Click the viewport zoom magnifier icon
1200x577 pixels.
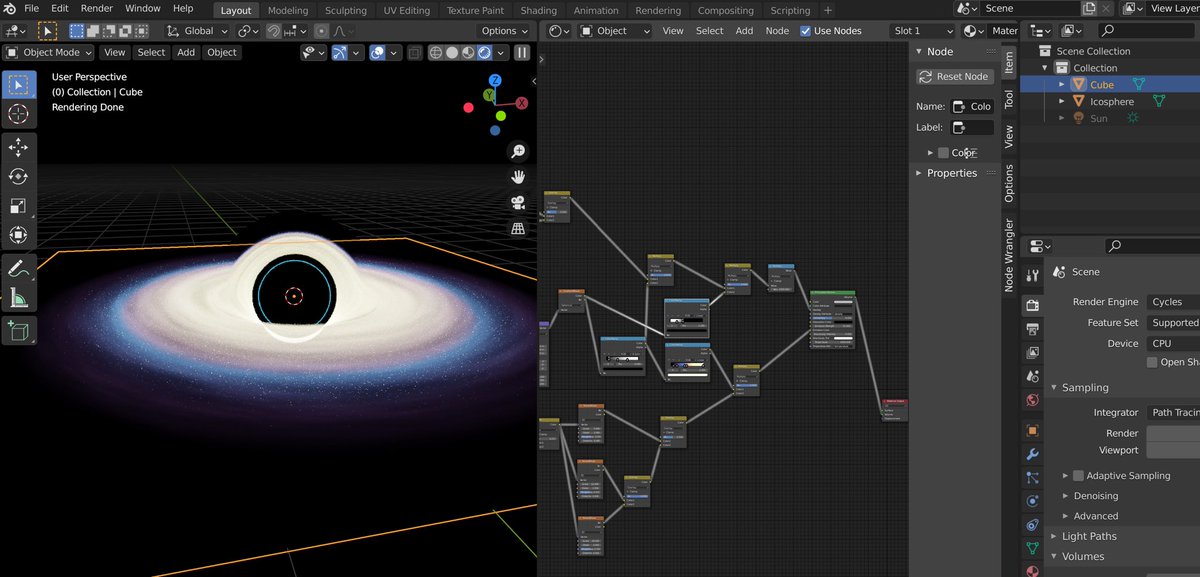[x=518, y=151]
